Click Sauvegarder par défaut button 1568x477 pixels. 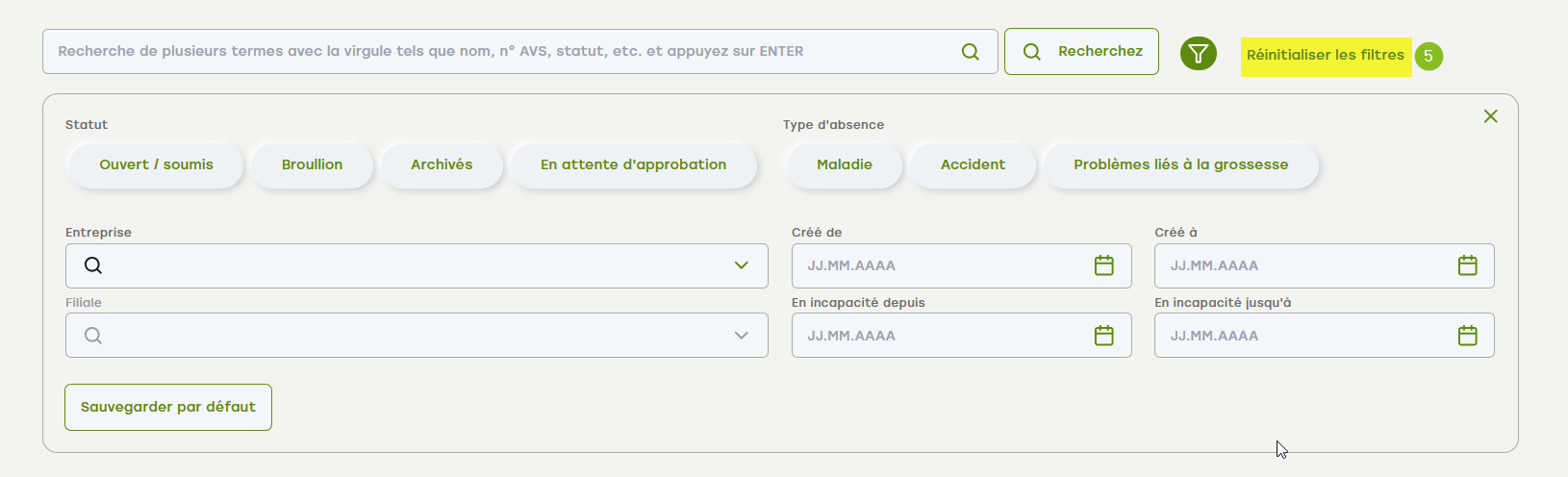pyautogui.click(x=168, y=407)
